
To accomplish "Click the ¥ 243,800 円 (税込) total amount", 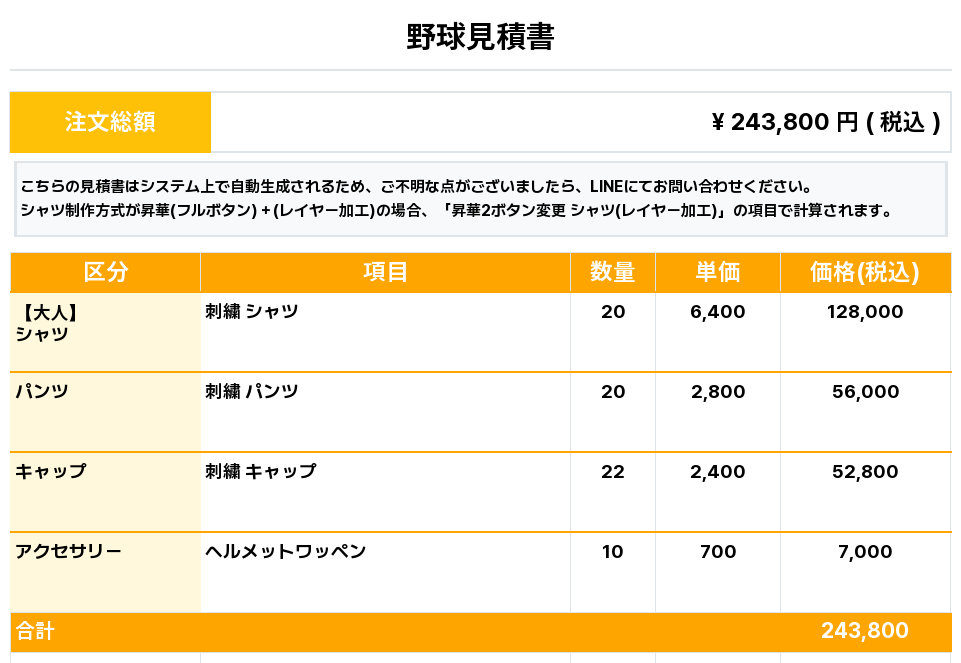I will (825, 122).
